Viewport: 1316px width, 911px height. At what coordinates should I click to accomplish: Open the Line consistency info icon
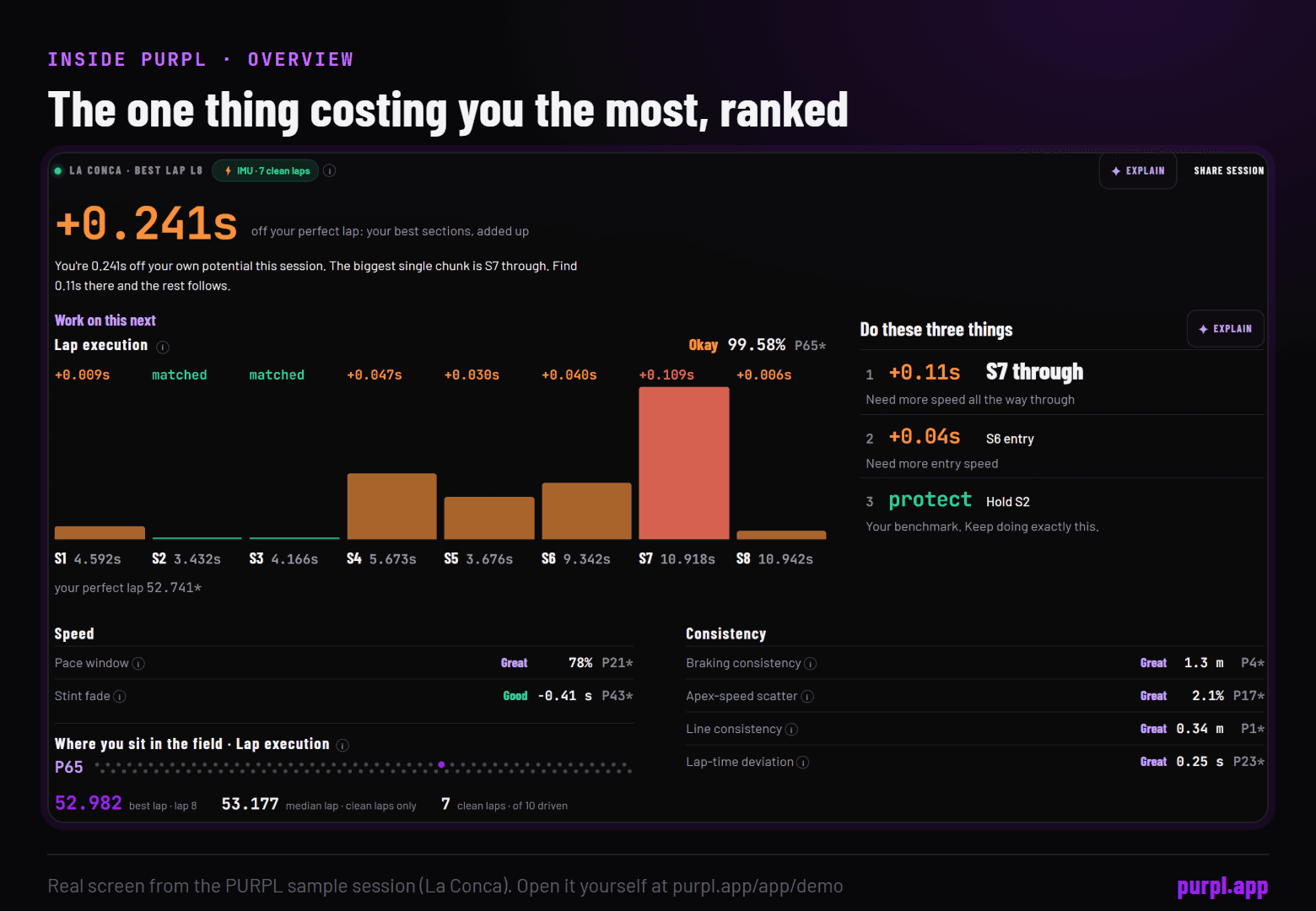coord(791,730)
